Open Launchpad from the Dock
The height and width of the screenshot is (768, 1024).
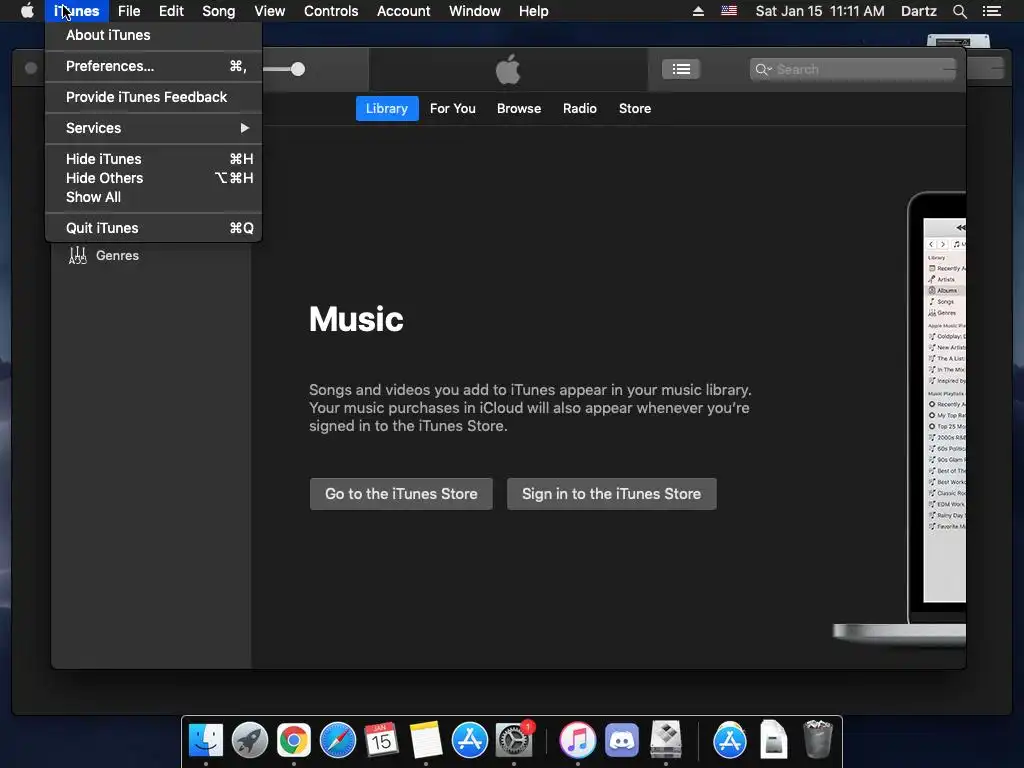(249, 740)
